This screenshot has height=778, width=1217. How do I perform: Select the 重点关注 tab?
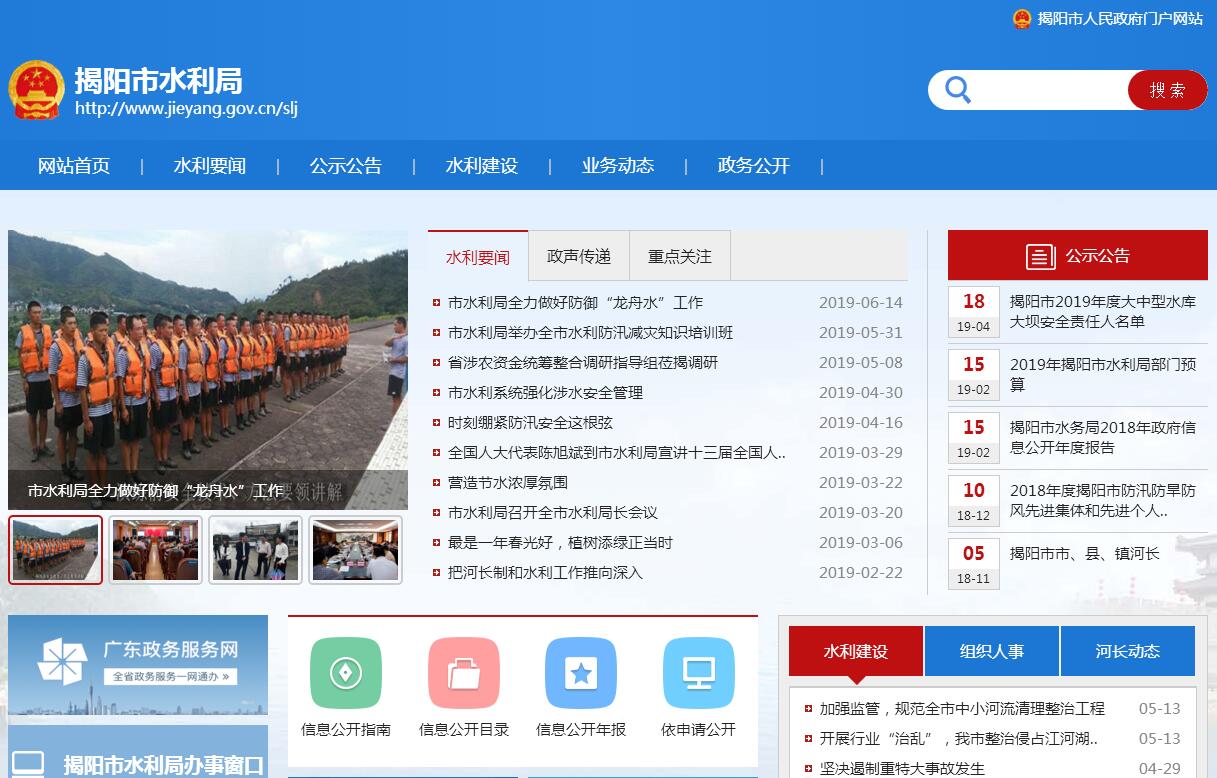[680, 256]
